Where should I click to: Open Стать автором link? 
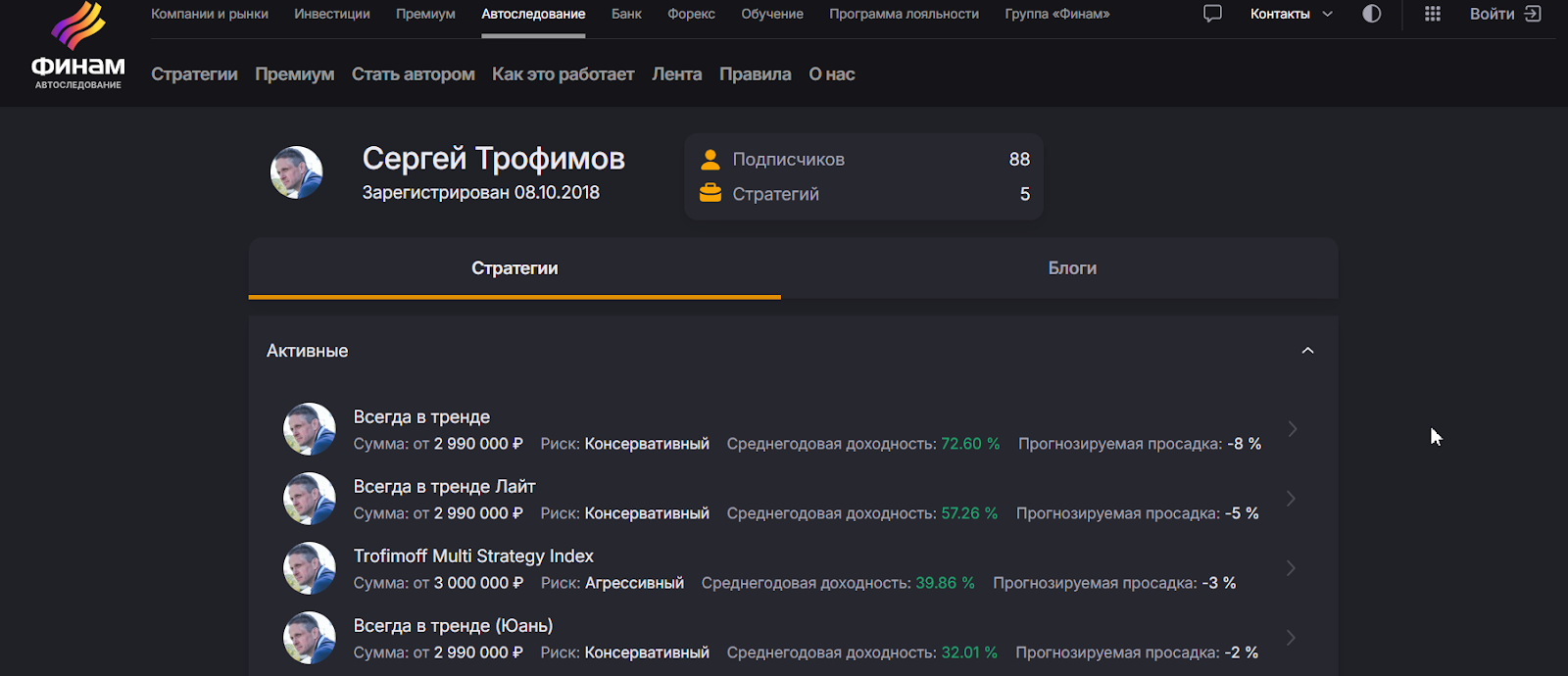(x=413, y=74)
